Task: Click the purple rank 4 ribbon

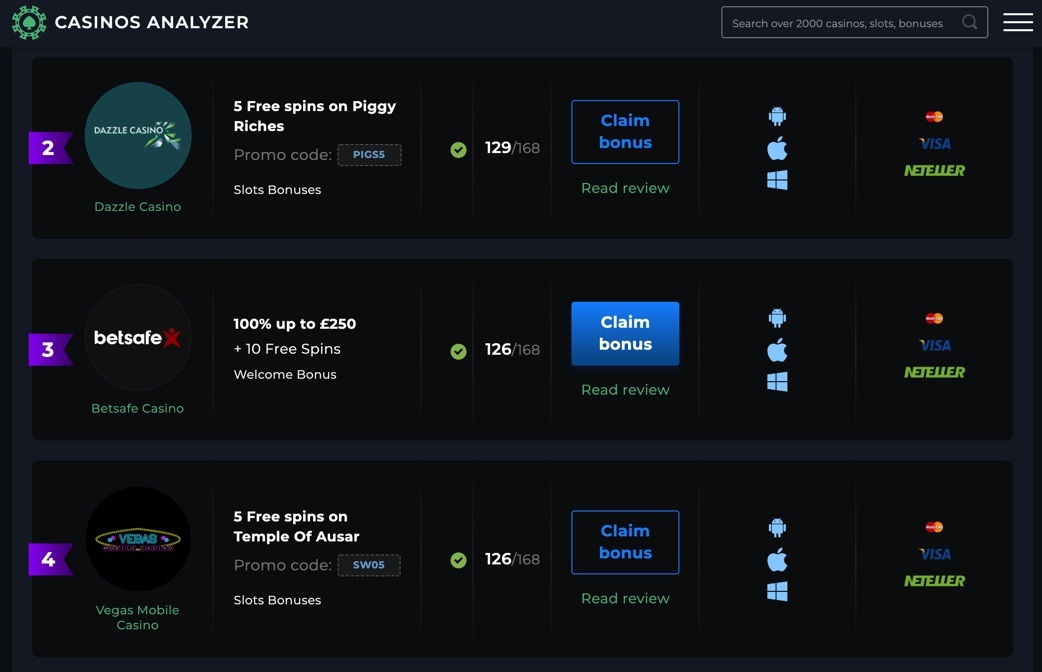Action: coord(51,559)
